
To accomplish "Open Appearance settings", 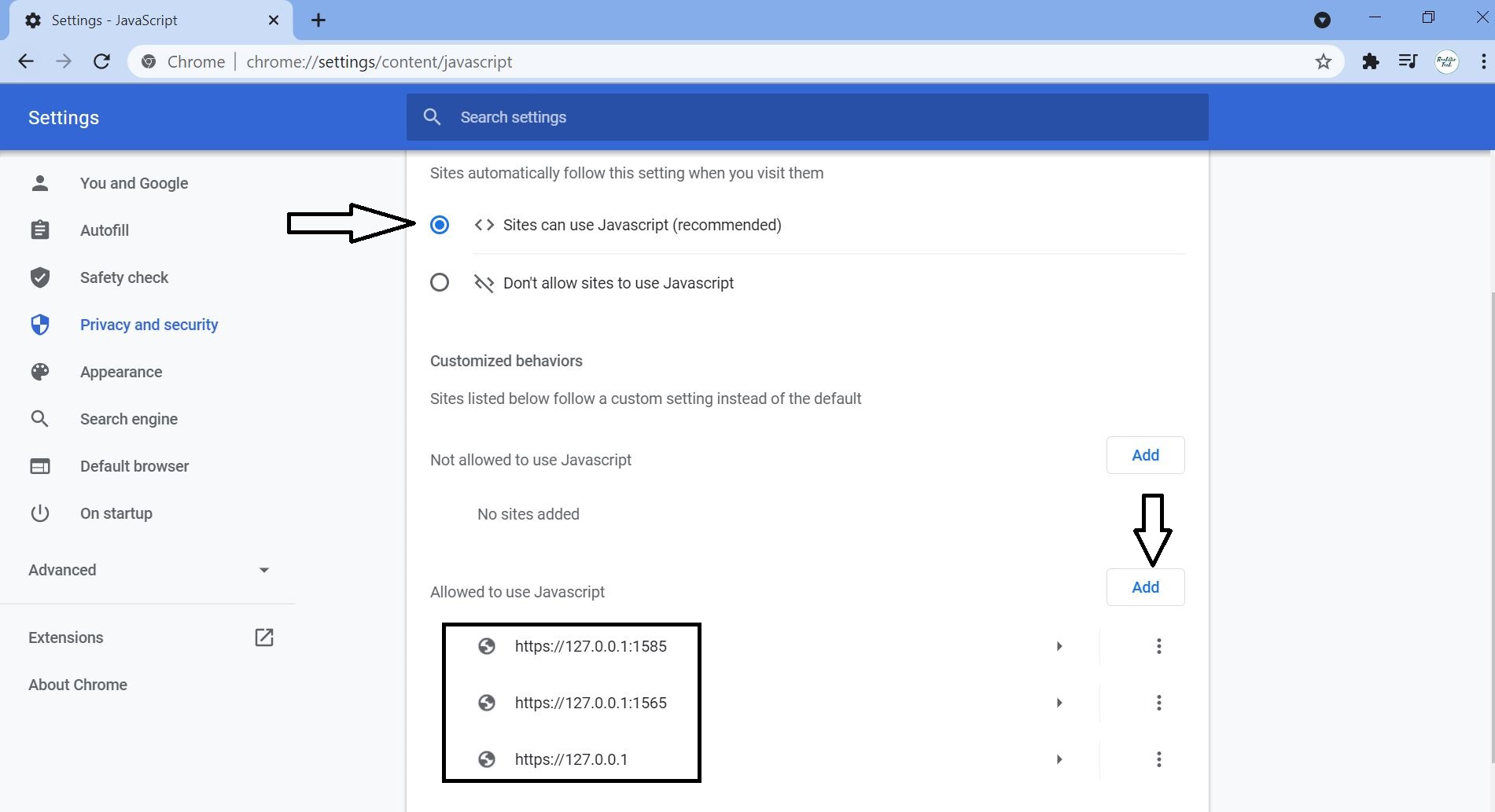I will tap(121, 372).
